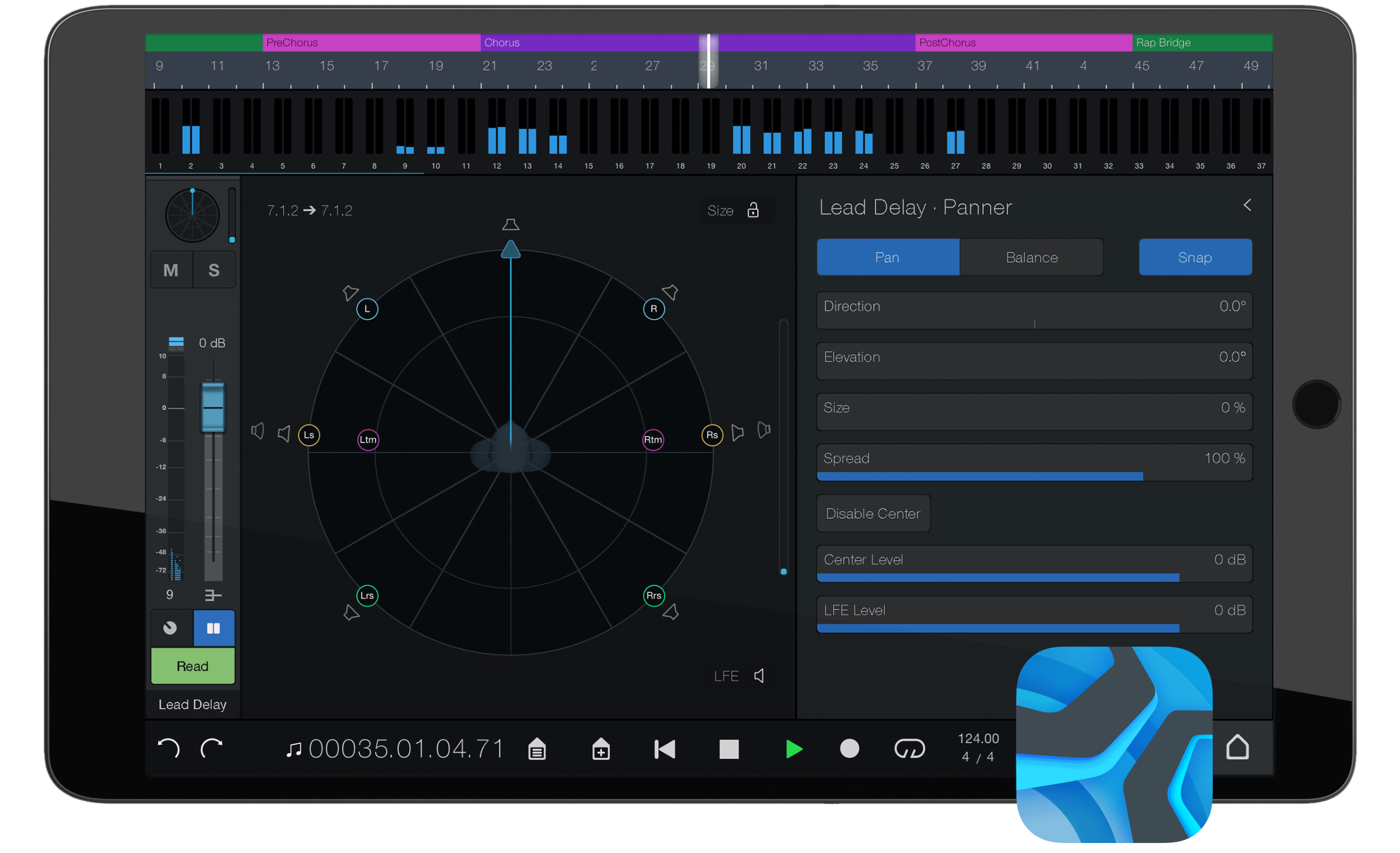Click the Home icon in bottom bar
Image resolution: width=1400 pixels, height=853 pixels.
[1237, 747]
